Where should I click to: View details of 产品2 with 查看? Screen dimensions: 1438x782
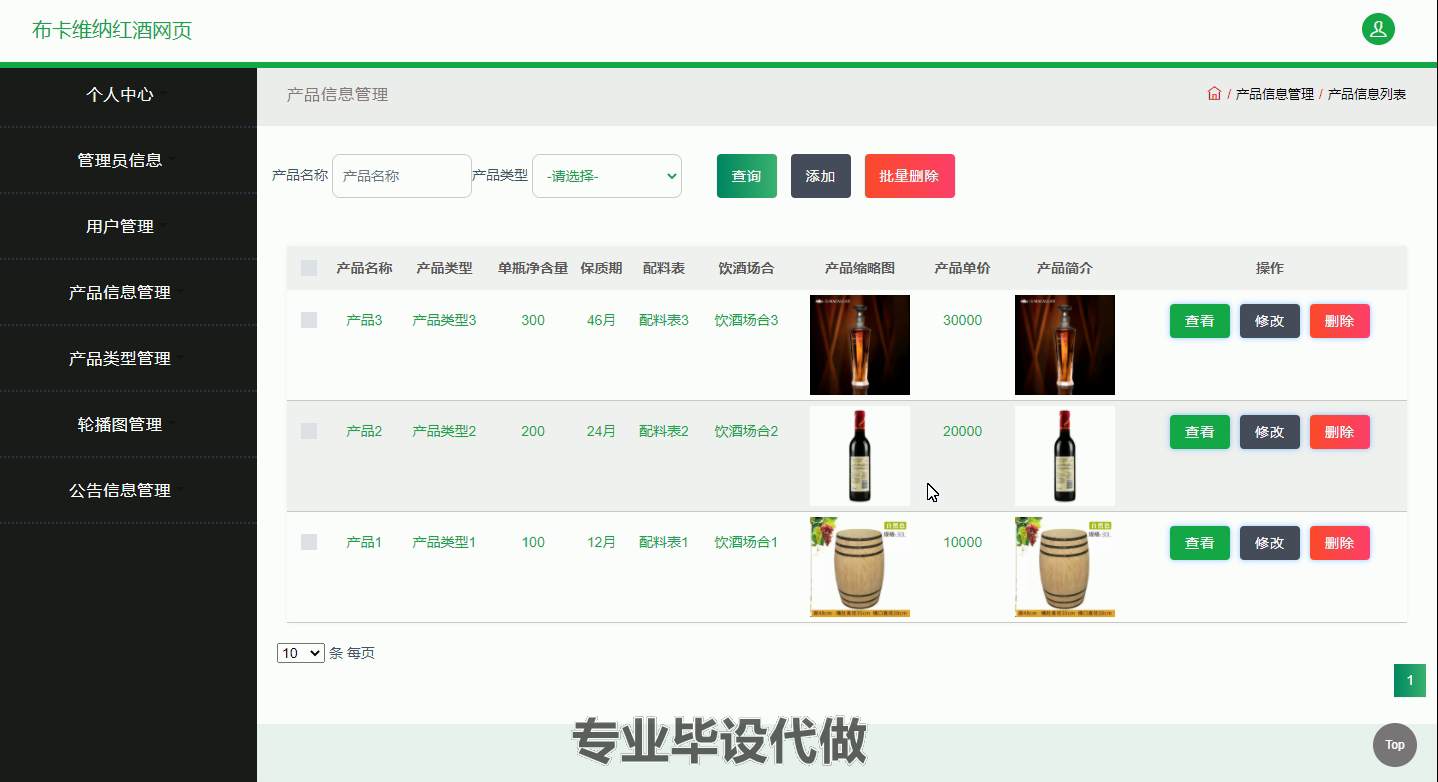pyautogui.click(x=1200, y=432)
